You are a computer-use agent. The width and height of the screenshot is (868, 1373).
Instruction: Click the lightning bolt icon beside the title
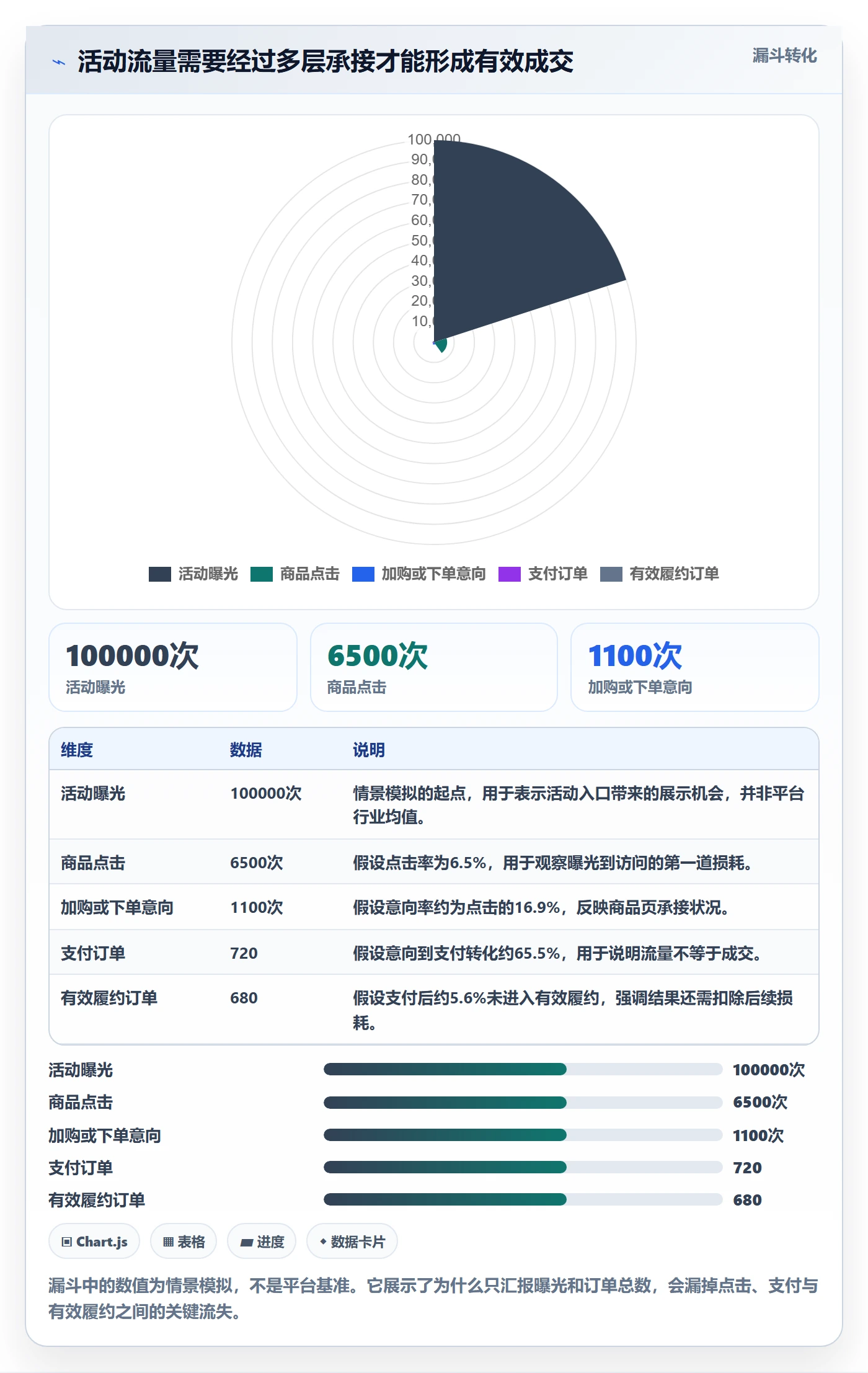tap(59, 62)
